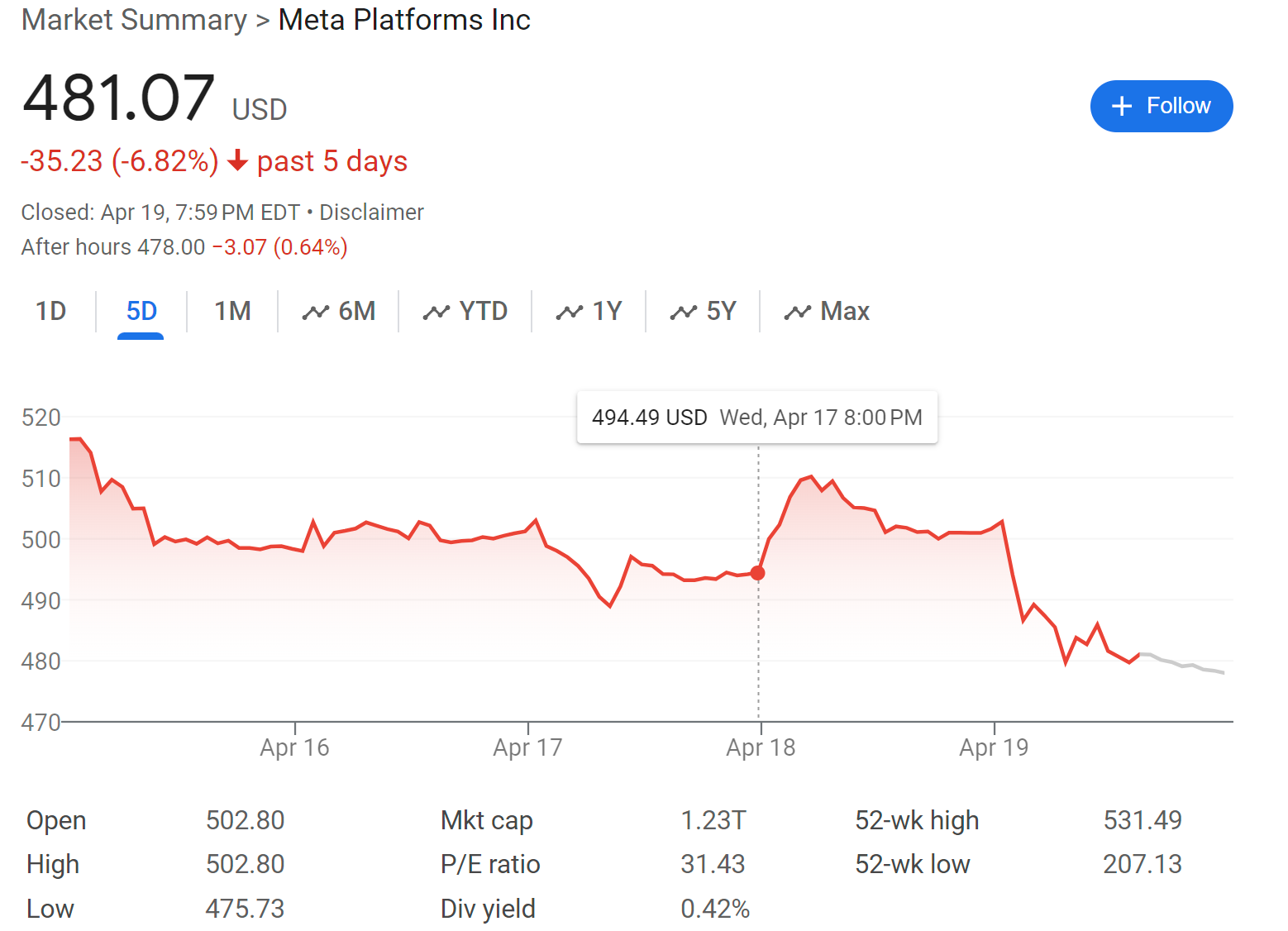Click the red price dot on the chart
The image size is (1288, 931).
coord(757,572)
